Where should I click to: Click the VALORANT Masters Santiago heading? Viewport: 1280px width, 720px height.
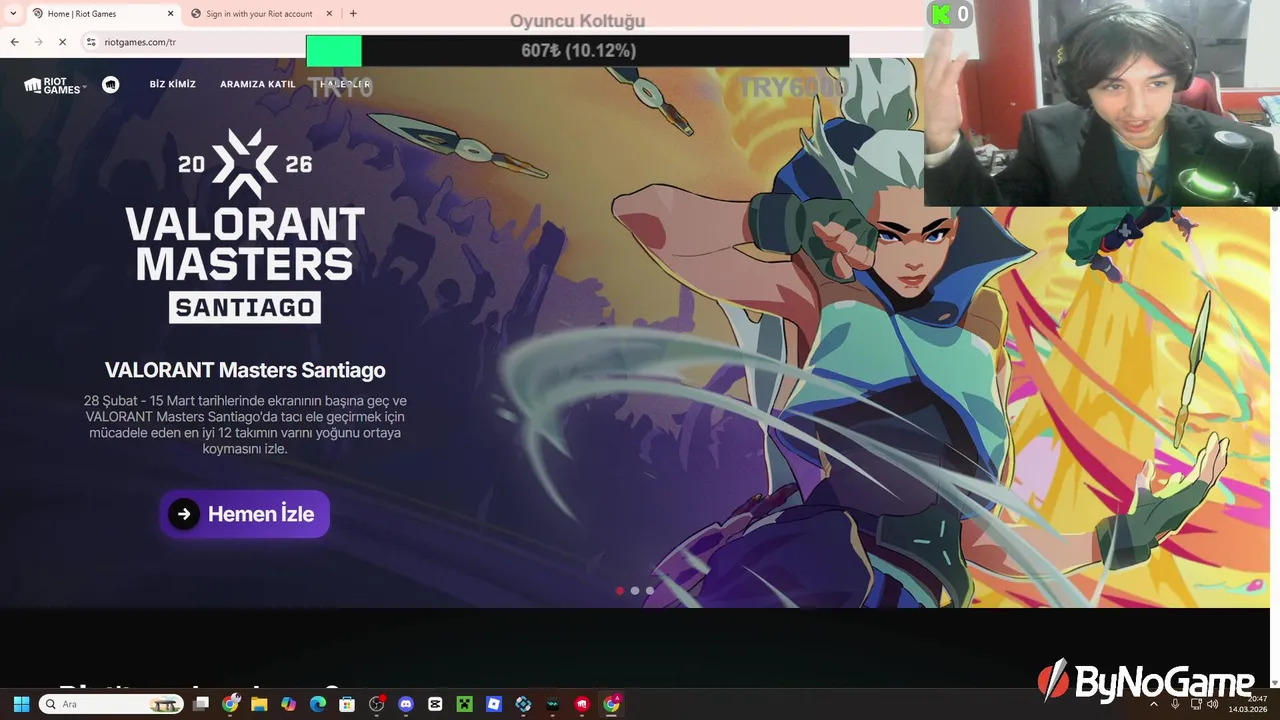tap(245, 370)
